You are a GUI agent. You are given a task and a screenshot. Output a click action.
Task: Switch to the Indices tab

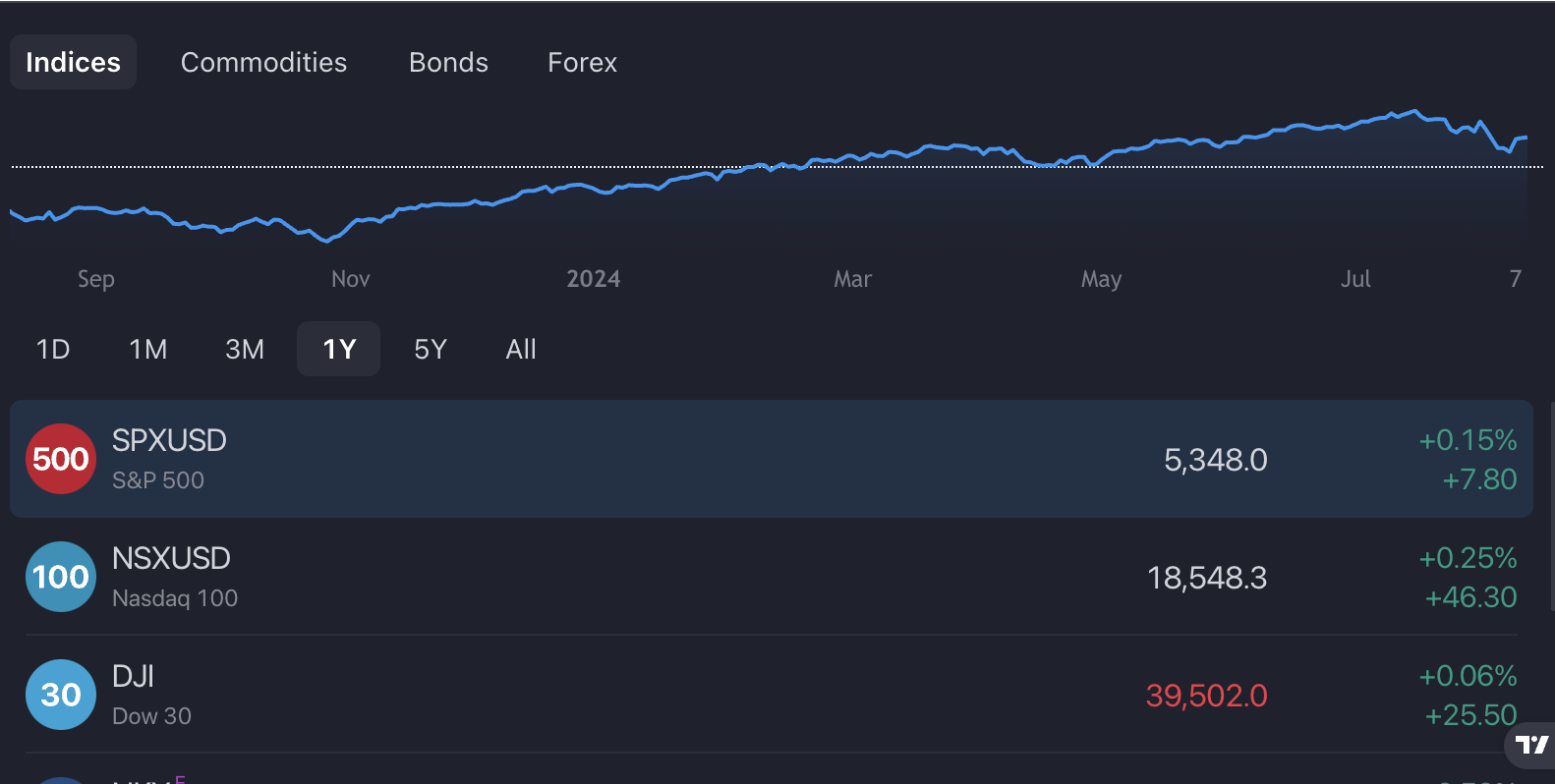(x=73, y=62)
